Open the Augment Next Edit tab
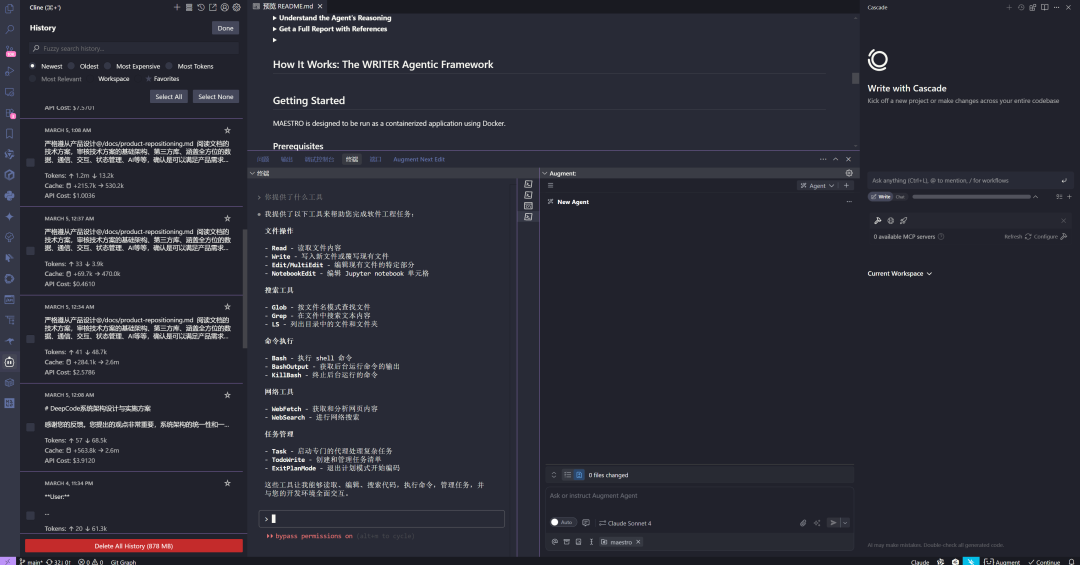Screen dimensions: 1080x565 419,159
